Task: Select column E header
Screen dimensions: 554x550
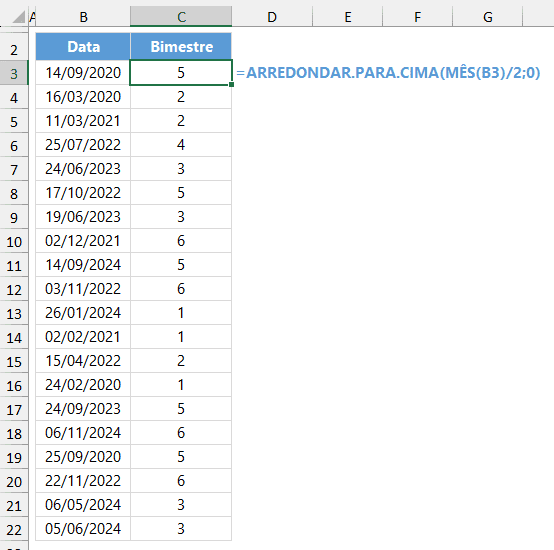Action: point(348,17)
